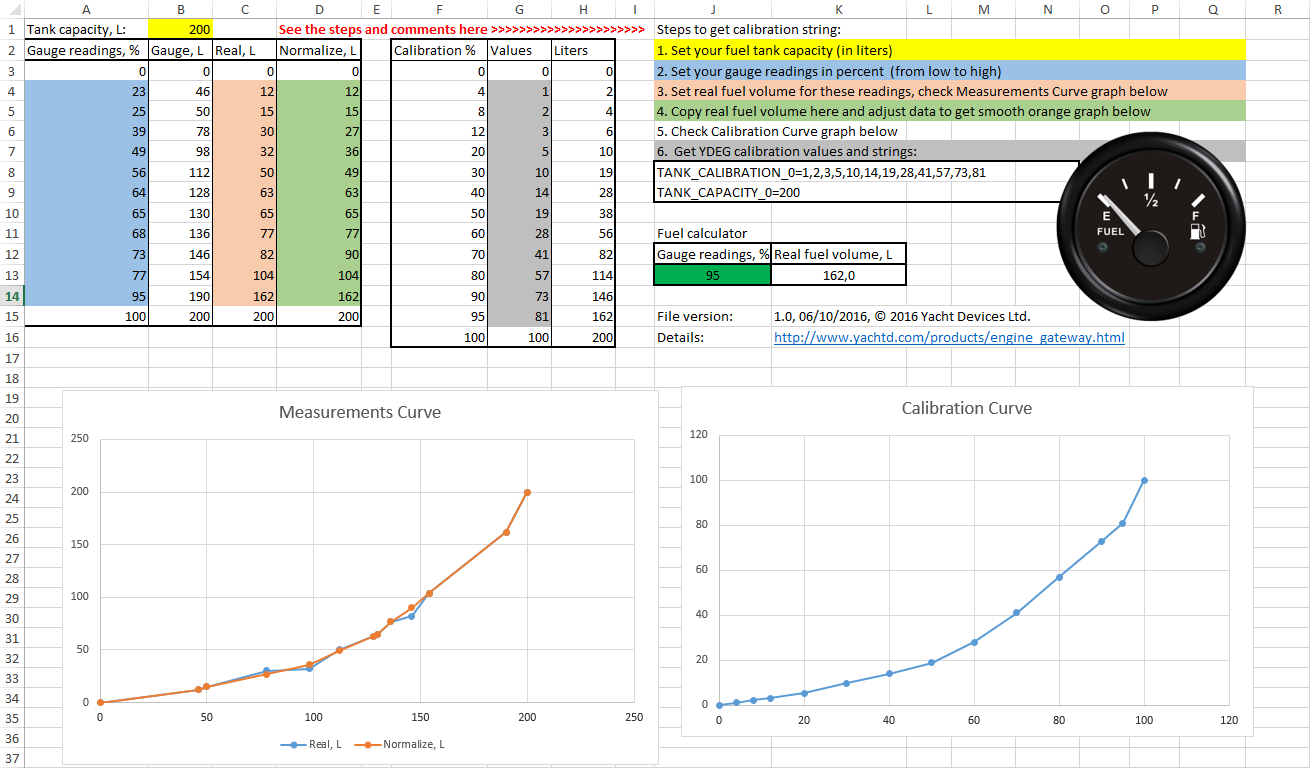
Task: Select row header 1
Action: 11,30
